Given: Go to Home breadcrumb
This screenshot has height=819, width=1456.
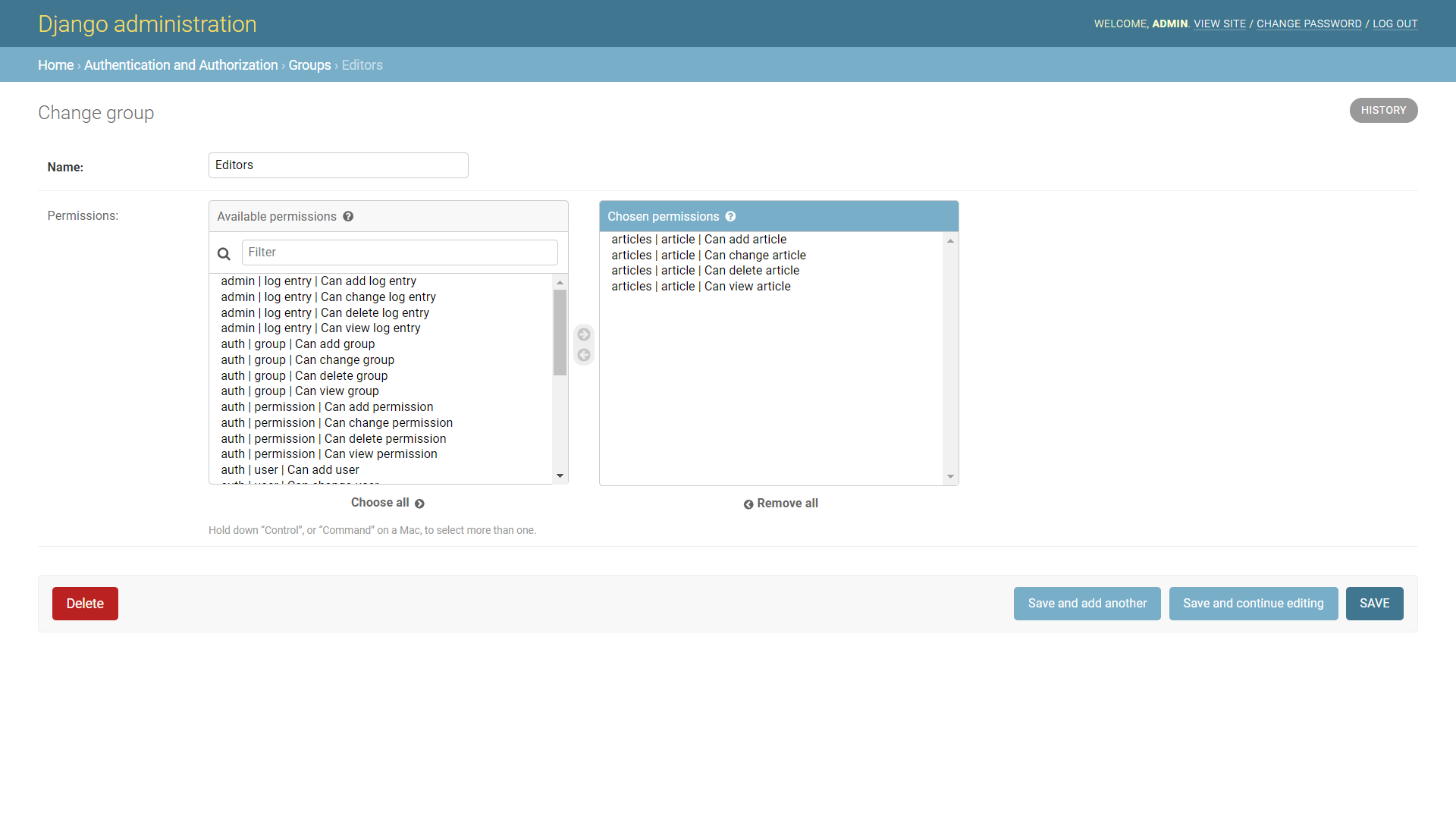Looking at the screenshot, I should pos(55,65).
